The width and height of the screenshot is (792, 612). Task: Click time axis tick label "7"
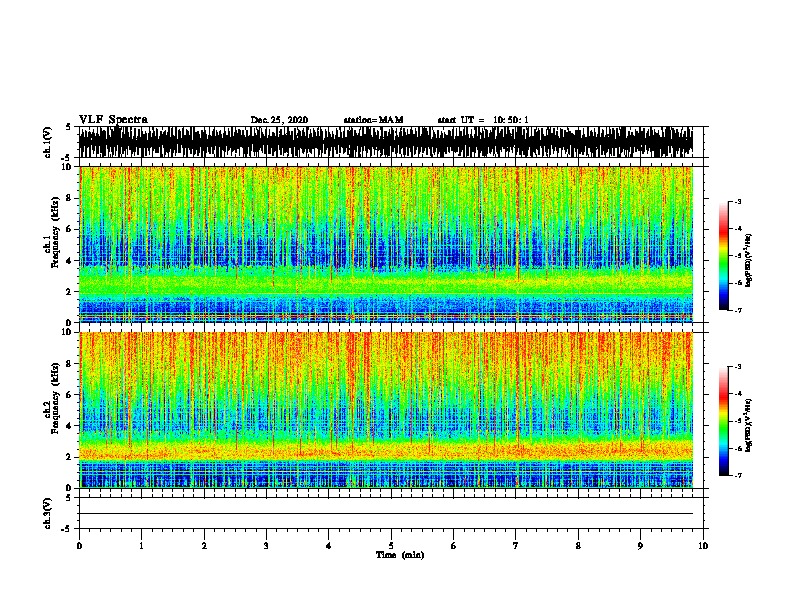[x=516, y=545]
